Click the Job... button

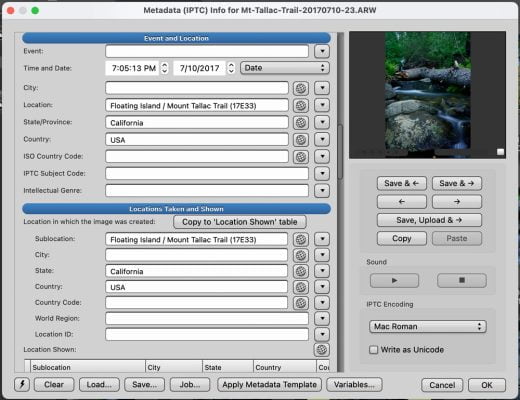[190, 385]
